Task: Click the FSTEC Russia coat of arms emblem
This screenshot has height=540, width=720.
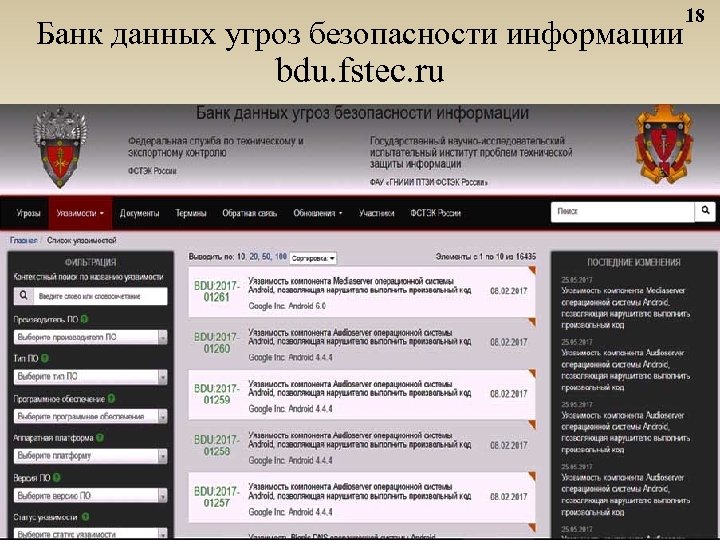Action: 60,147
